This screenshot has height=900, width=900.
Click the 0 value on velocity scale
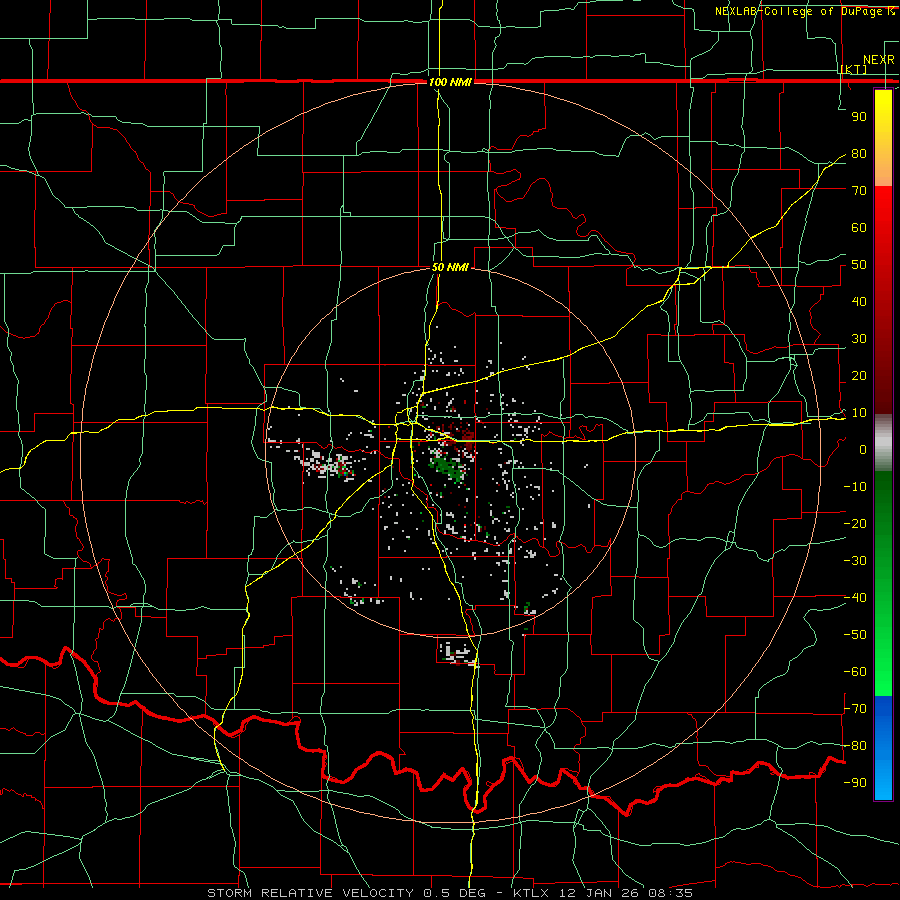tap(863, 450)
